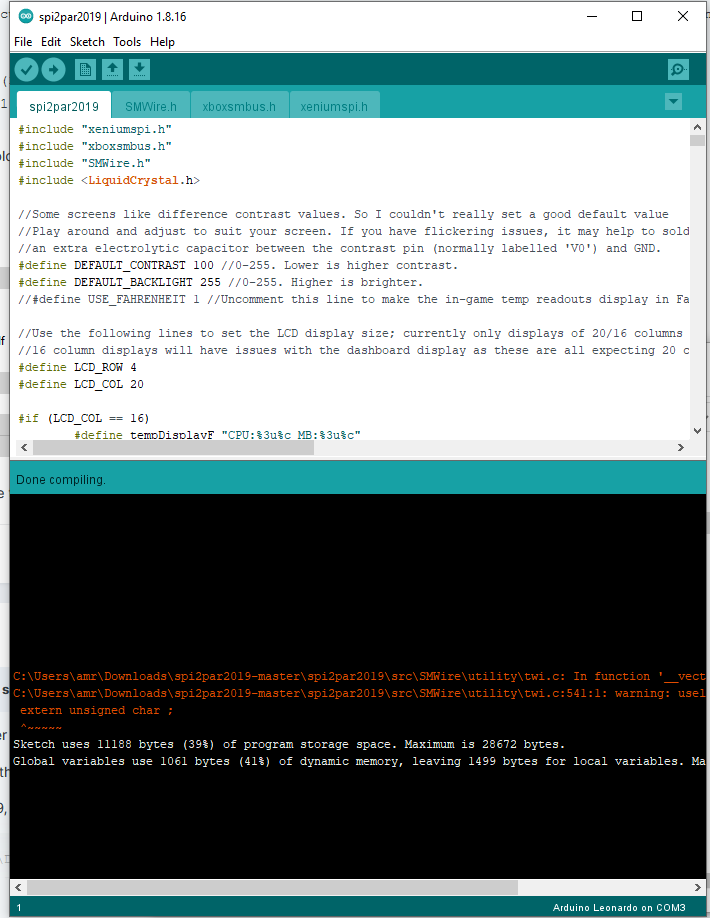Minimize the Arduino window
This screenshot has height=918, width=710.
(x=592, y=16)
